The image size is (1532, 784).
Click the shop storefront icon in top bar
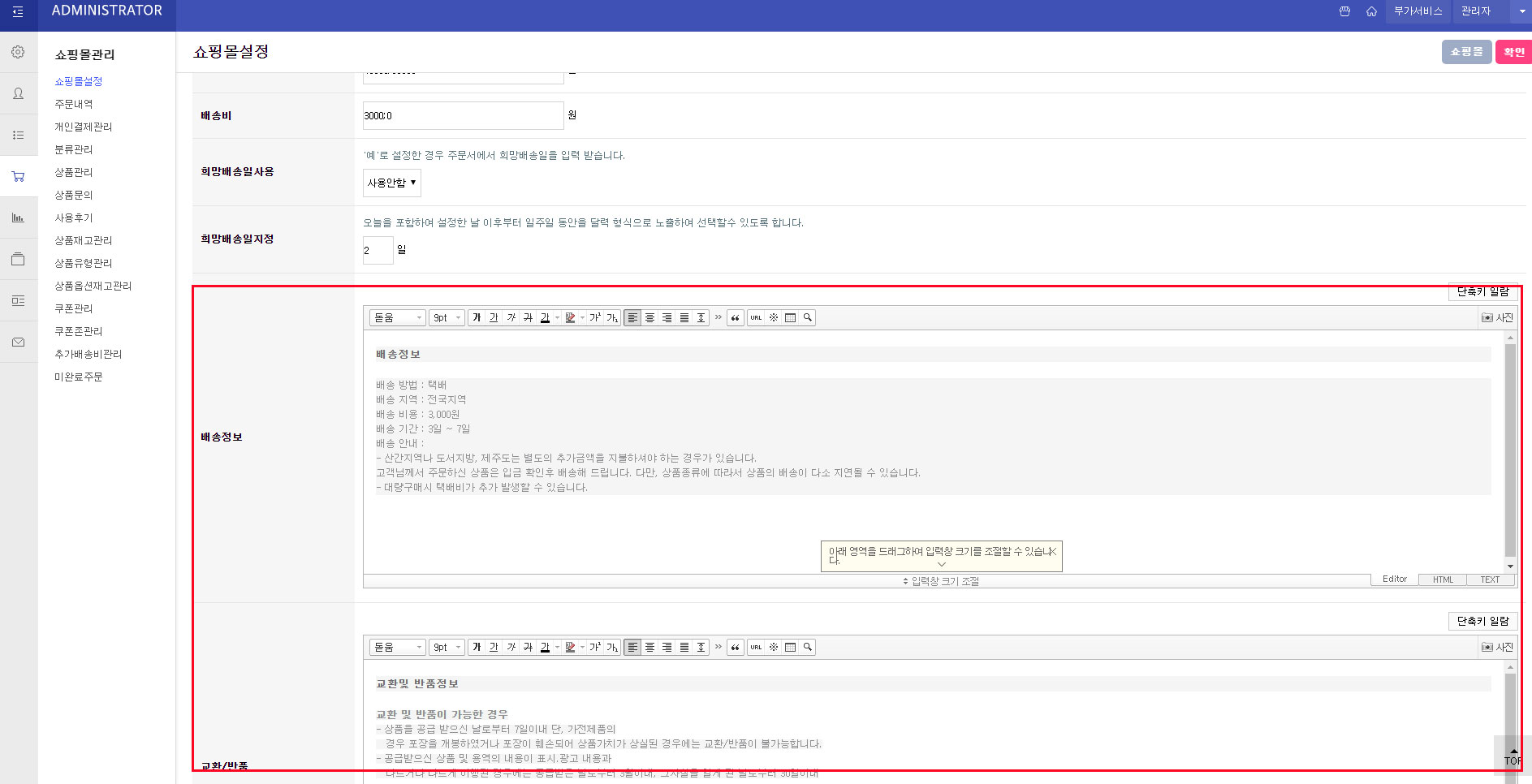1344,11
